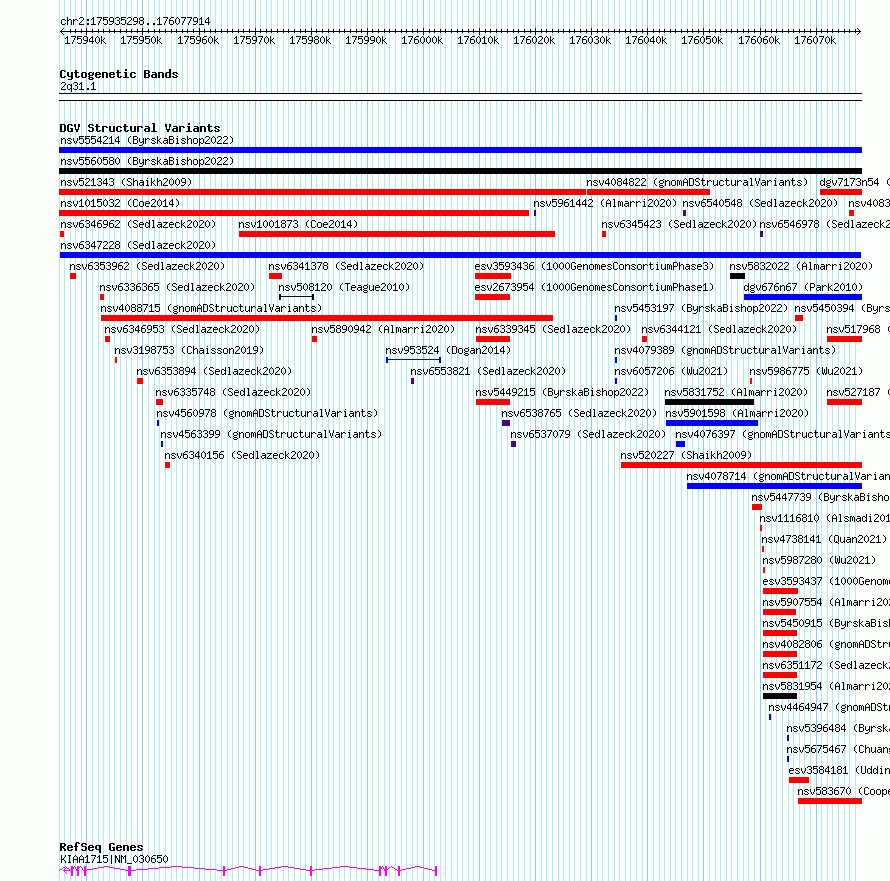Open nsv583670 variant label
This screenshot has height=881, width=890.
tap(843, 791)
